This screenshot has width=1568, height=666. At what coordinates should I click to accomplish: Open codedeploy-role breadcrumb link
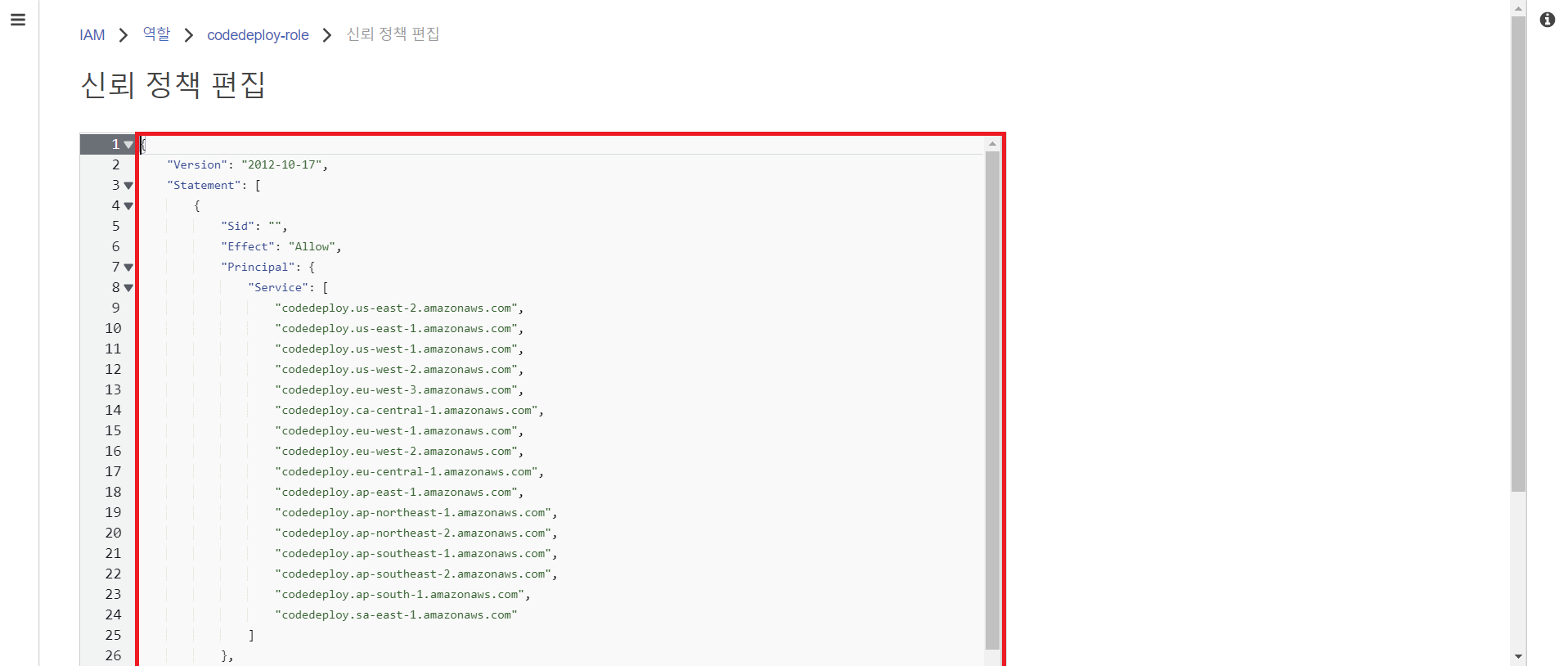click(x=258, y=35)
